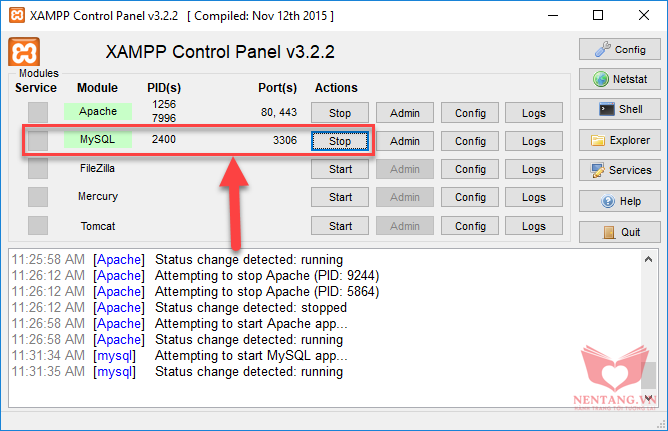Open the MySQL Config menu
668x431 pixels.
point(470,141)
